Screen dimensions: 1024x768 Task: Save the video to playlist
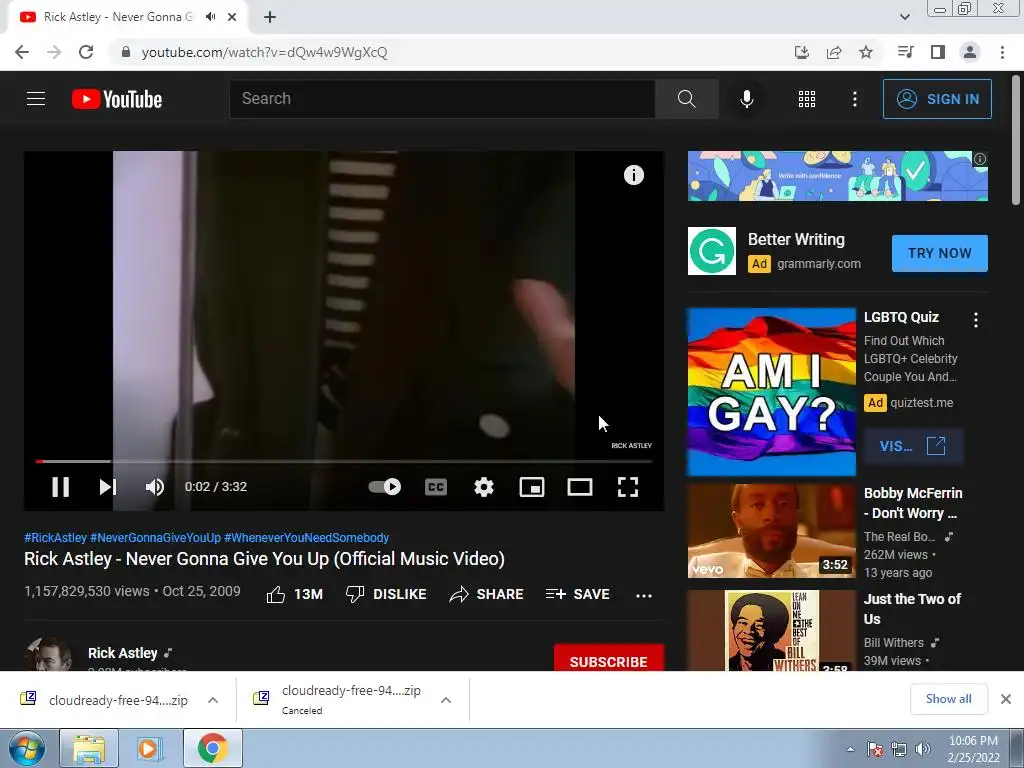click(578, 594)
